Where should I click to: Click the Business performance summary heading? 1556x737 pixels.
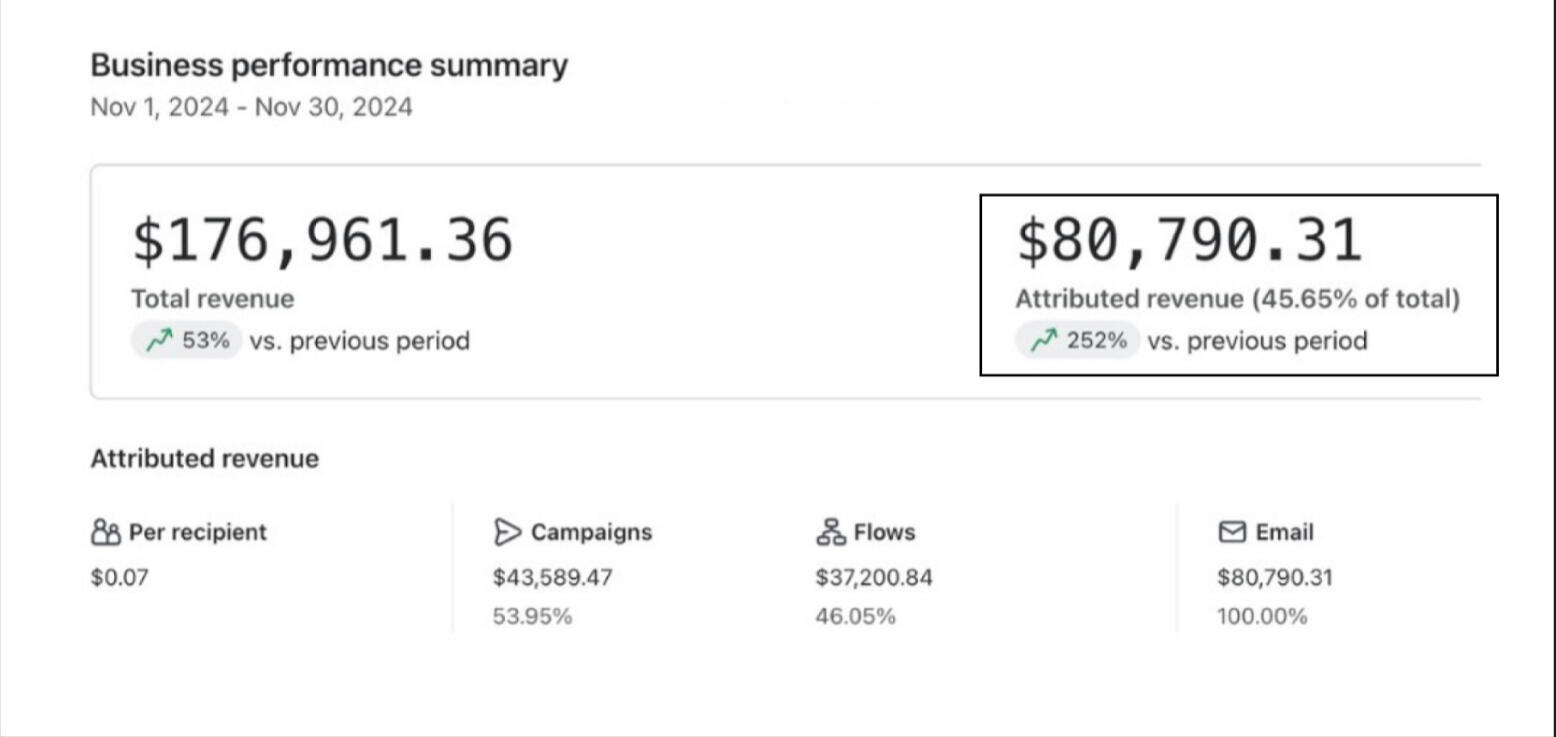click(x=329, y=66)
